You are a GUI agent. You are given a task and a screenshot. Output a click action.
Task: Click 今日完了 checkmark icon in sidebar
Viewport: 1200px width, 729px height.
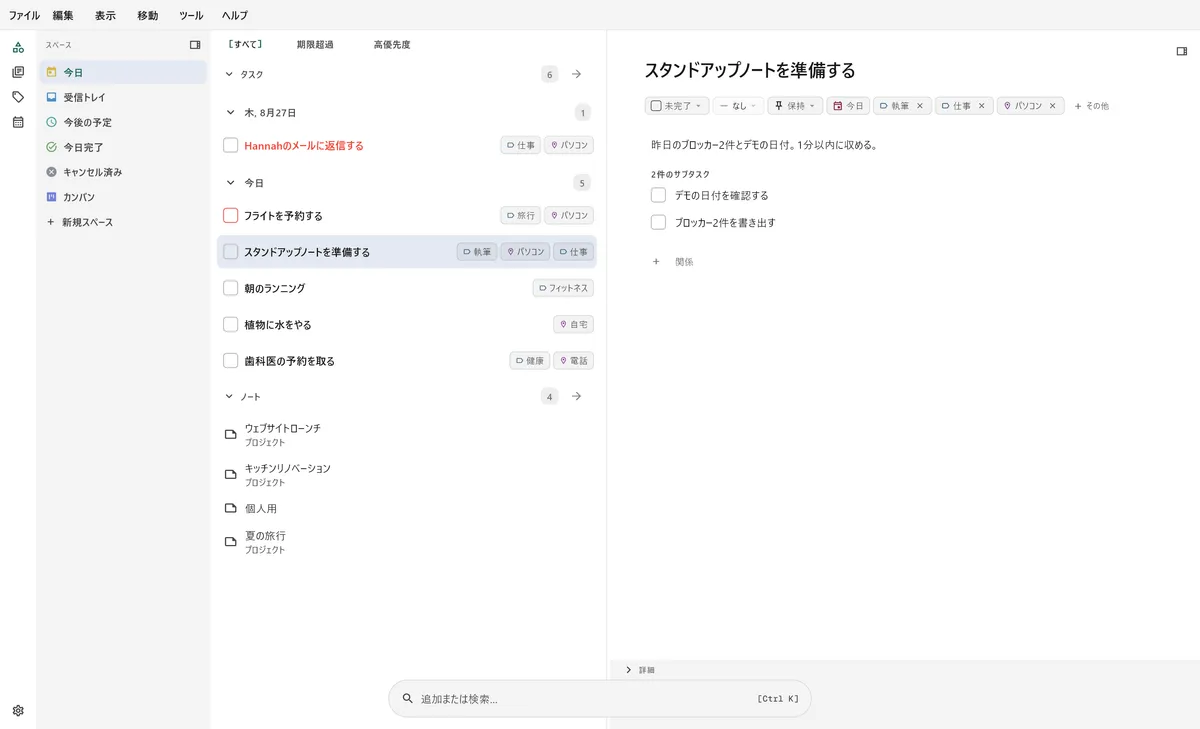coord(52,147)
